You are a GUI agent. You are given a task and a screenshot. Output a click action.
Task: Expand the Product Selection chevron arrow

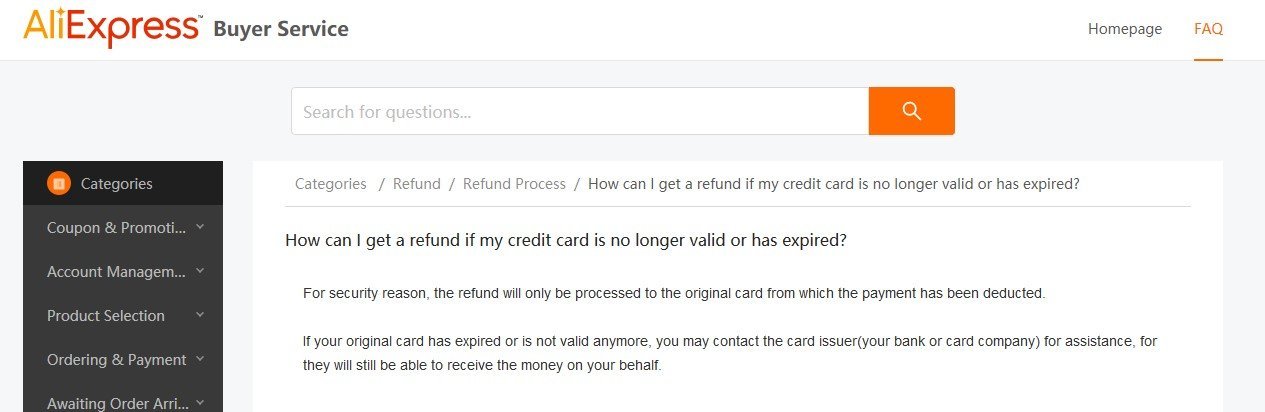(200, 315)
